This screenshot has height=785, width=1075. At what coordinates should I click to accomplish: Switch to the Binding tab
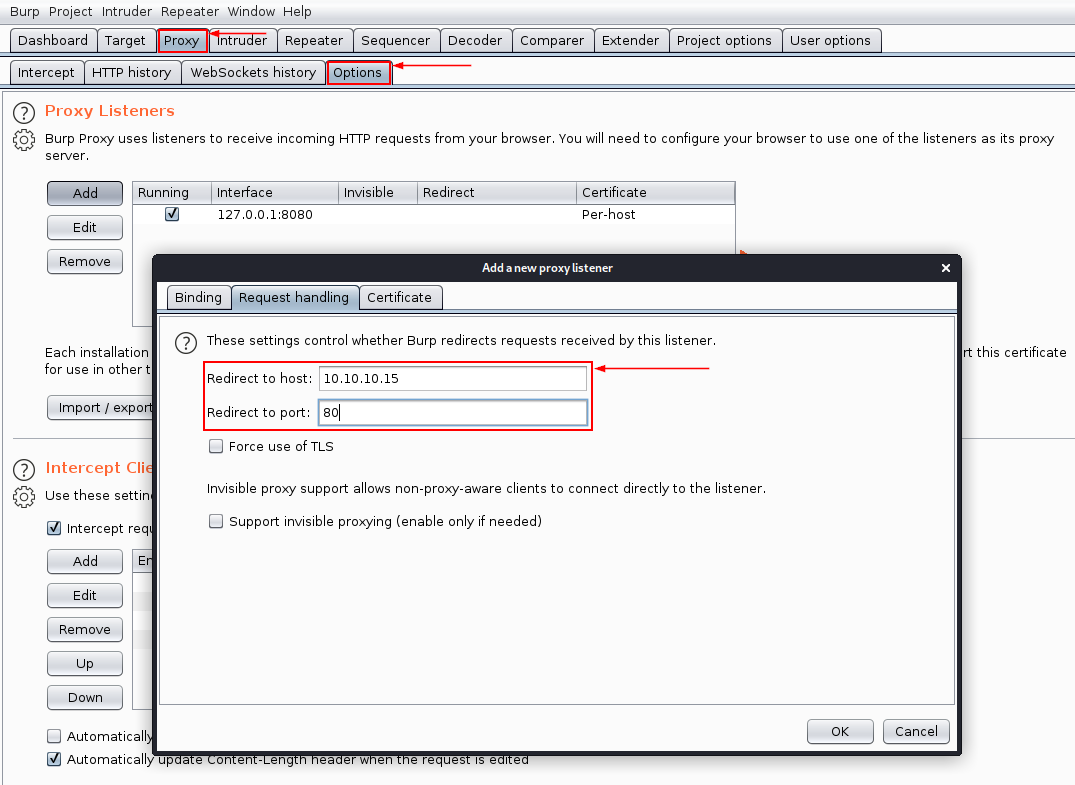tap(198, 297)
